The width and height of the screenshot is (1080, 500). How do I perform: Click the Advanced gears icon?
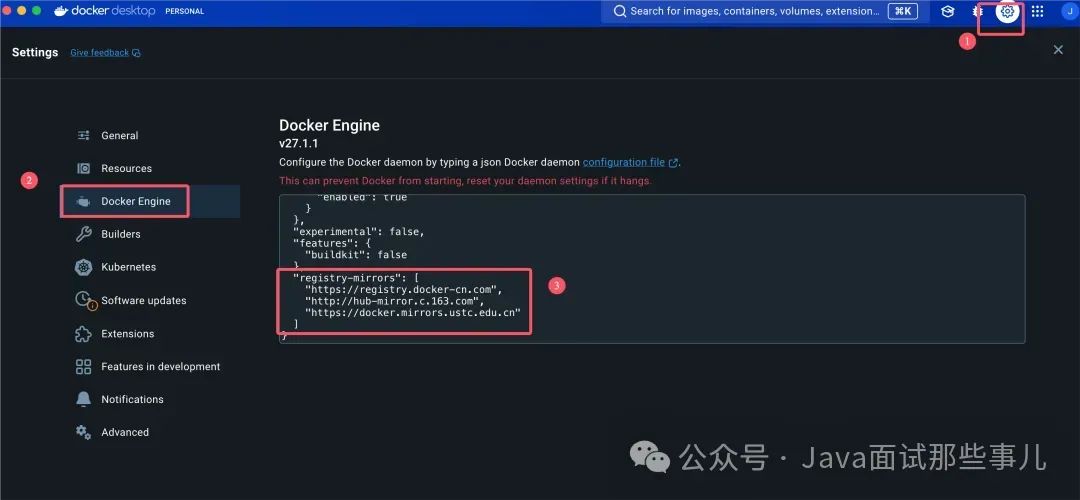83,433
